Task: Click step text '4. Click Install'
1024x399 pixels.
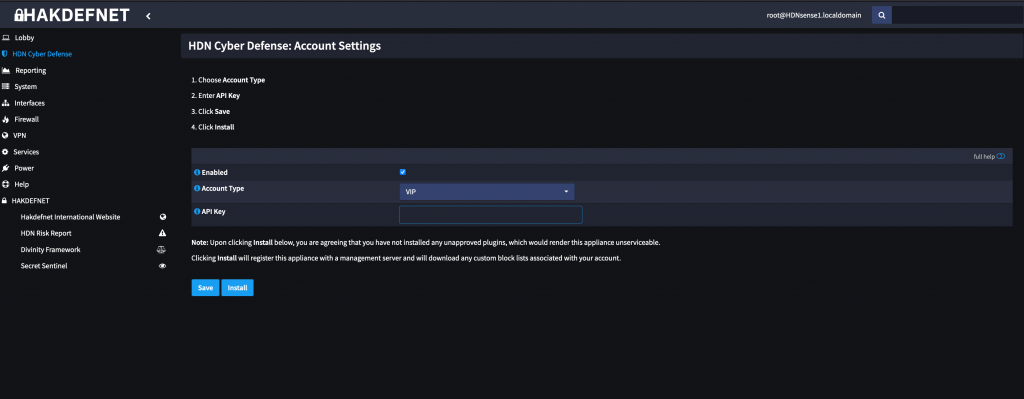Action: (213, 127)
